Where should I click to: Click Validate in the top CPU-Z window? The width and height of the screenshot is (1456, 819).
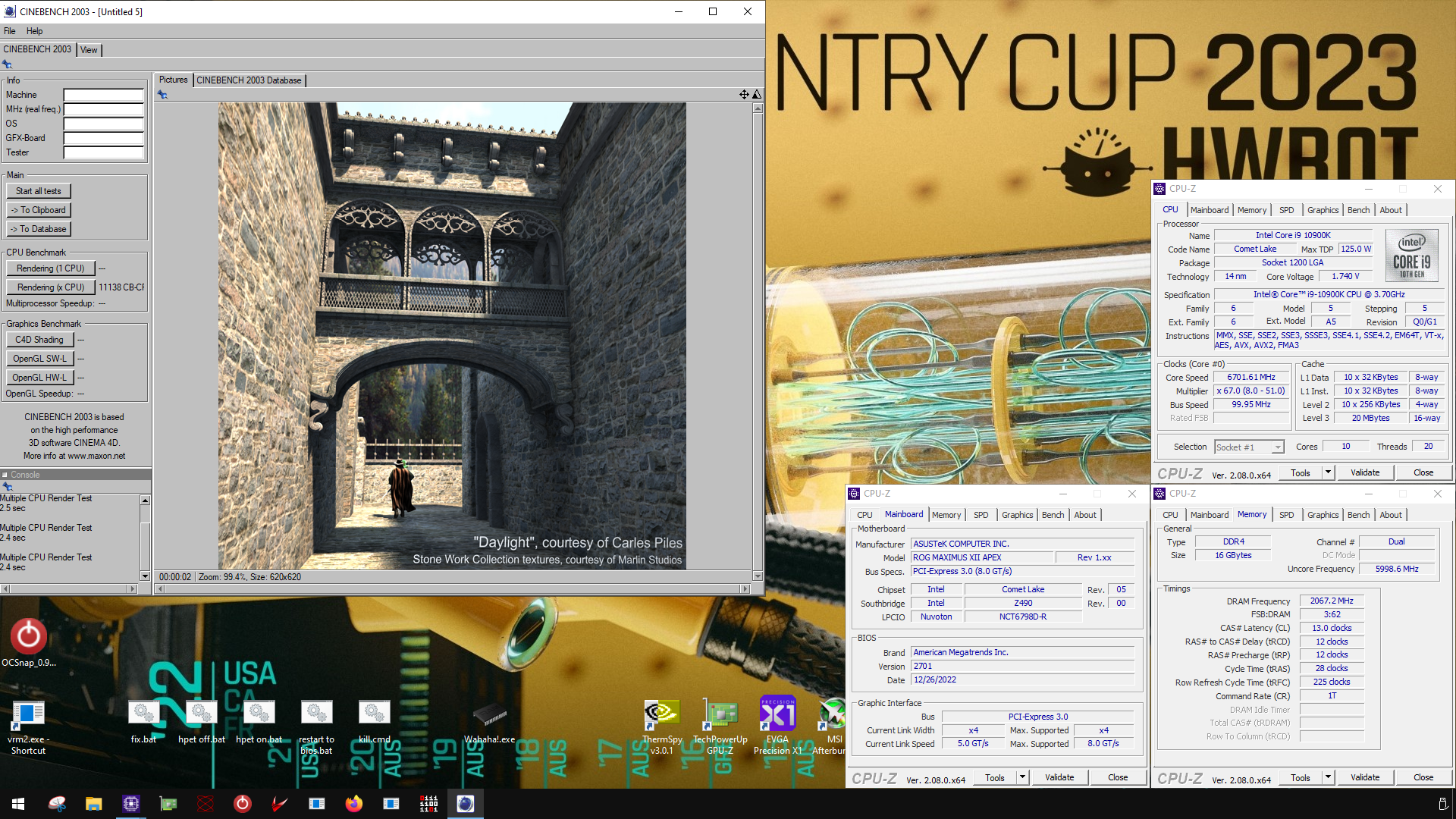click(x=1365, y=472)
